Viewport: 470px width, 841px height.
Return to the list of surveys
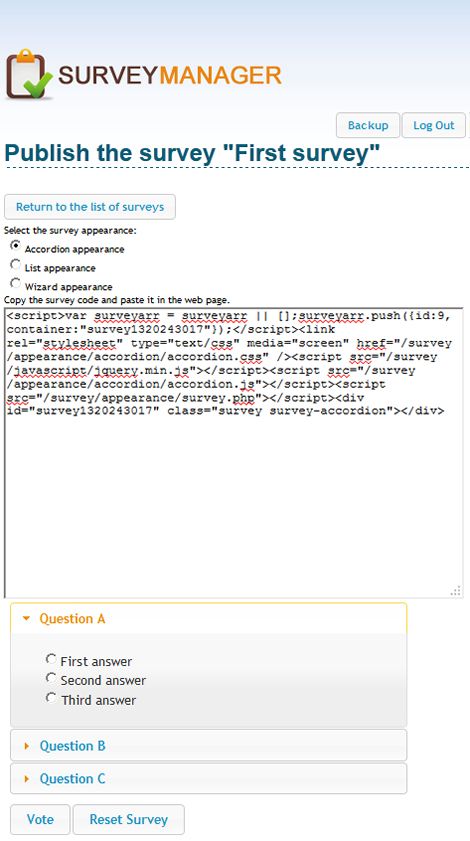click(x=90, y=207)
